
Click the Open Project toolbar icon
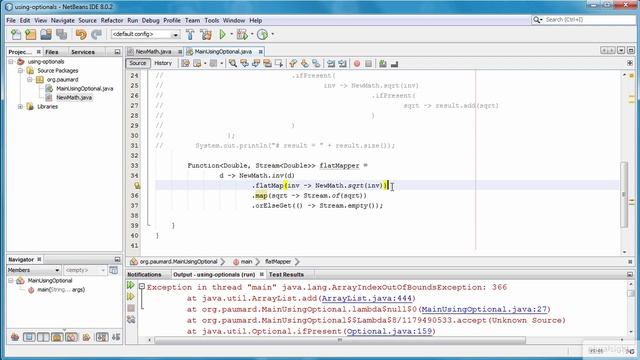tap(46, 35)
